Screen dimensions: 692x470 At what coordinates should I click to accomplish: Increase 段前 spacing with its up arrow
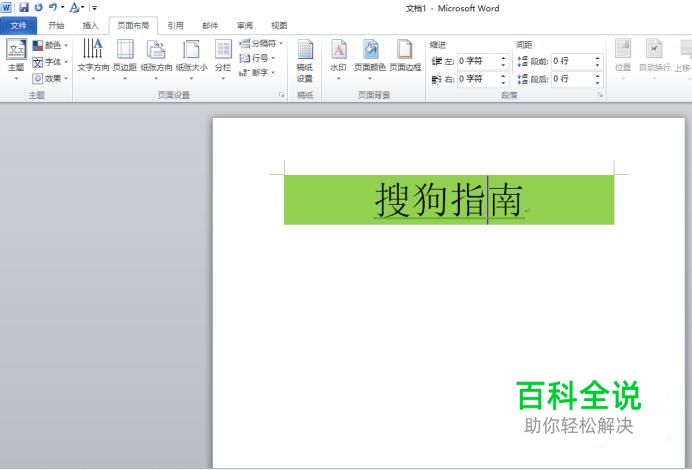598,58
